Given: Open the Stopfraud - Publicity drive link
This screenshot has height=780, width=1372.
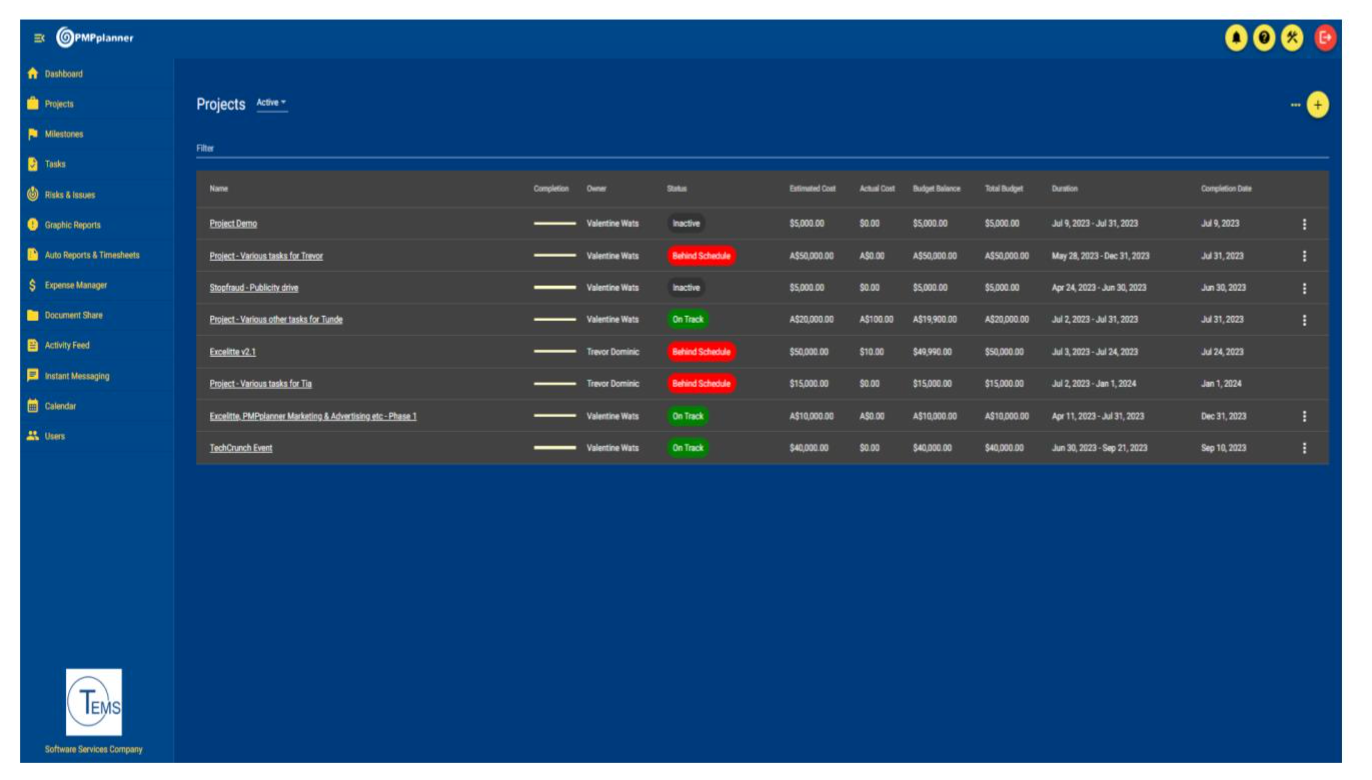Looking at the screenshot, I should (254, 288).
